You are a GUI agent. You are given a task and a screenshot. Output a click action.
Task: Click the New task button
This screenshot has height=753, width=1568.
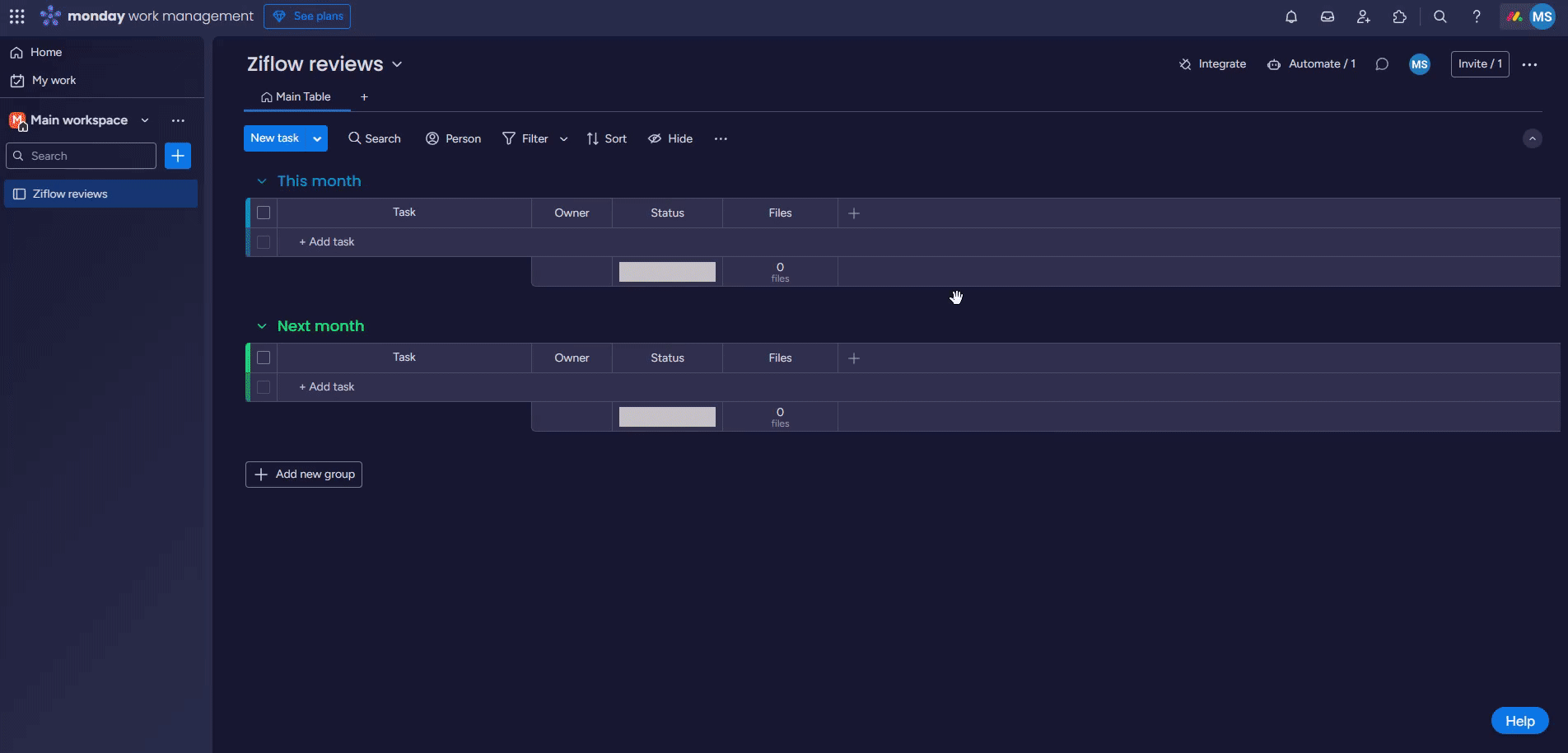[275, 138]
